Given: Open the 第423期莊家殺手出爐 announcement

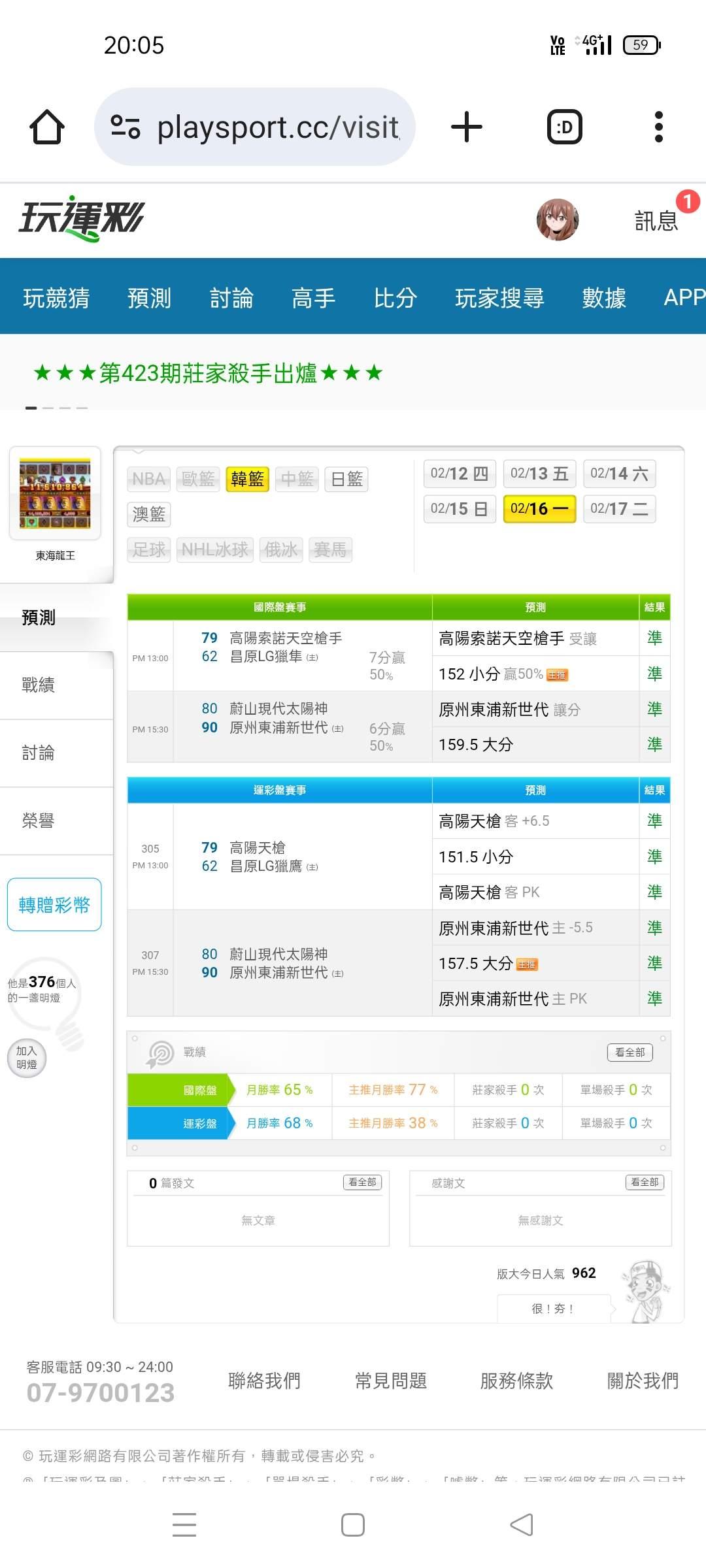Looking at the screenshot, I should click(208, 373).
